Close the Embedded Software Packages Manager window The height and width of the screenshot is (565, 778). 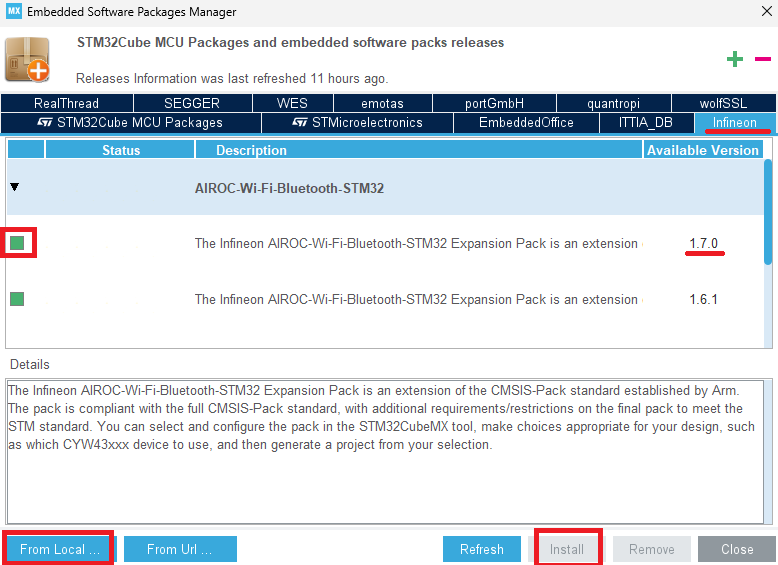pyautogui.click(x=767, y=11)
